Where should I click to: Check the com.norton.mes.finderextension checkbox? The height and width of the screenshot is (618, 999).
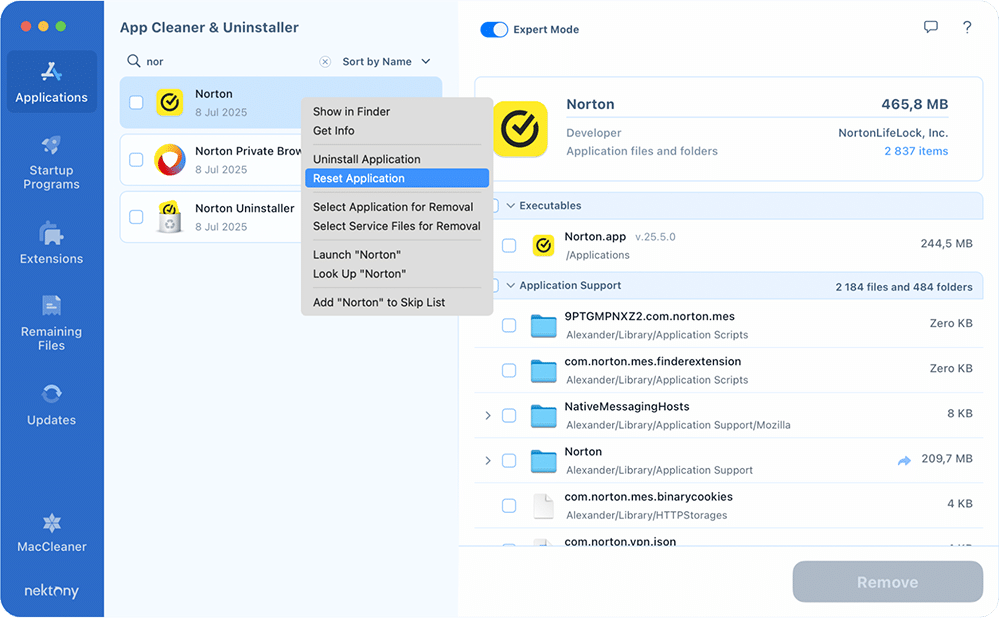(x=509, y=370)
